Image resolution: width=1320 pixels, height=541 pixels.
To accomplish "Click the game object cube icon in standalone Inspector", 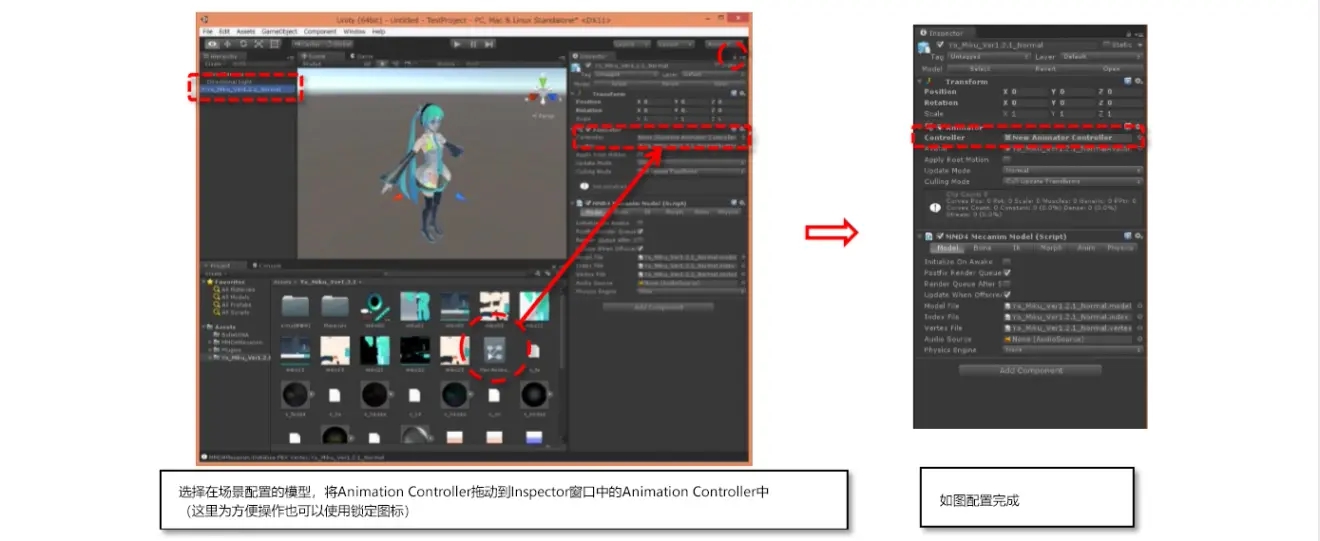I will click(925, 46).
